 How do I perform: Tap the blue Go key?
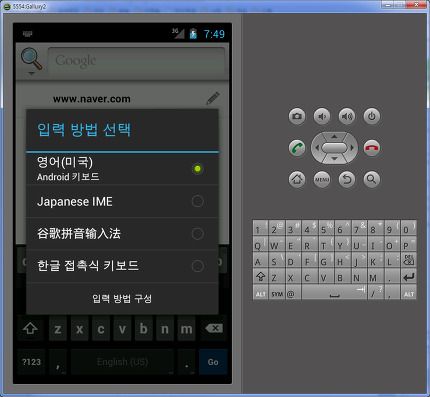click(213, 362)
